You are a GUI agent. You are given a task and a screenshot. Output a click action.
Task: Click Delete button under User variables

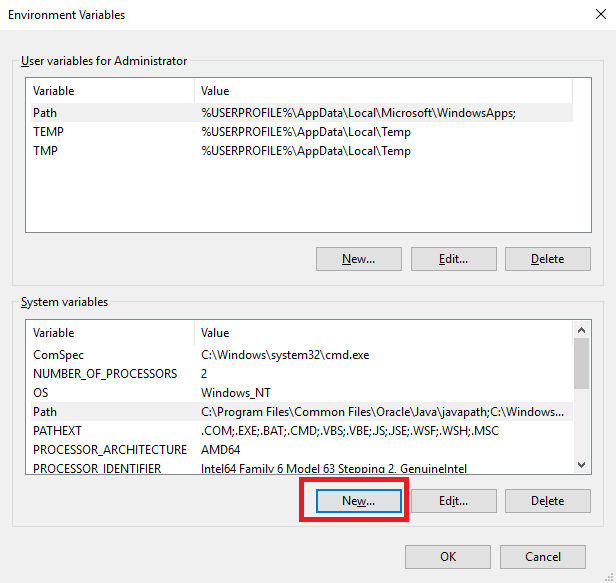click(548, 259)
